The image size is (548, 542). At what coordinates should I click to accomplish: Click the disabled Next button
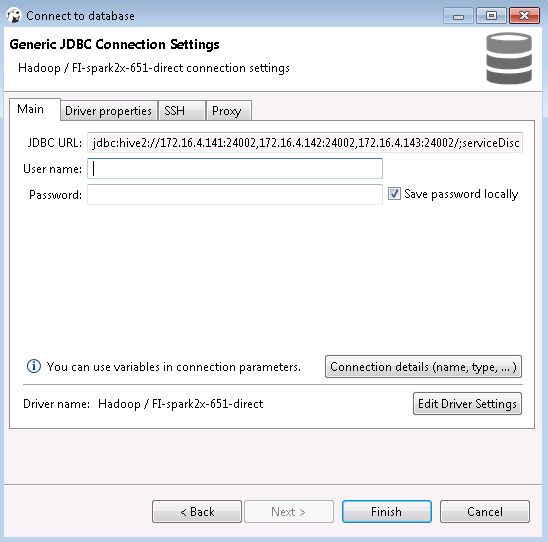coord(289,512)
